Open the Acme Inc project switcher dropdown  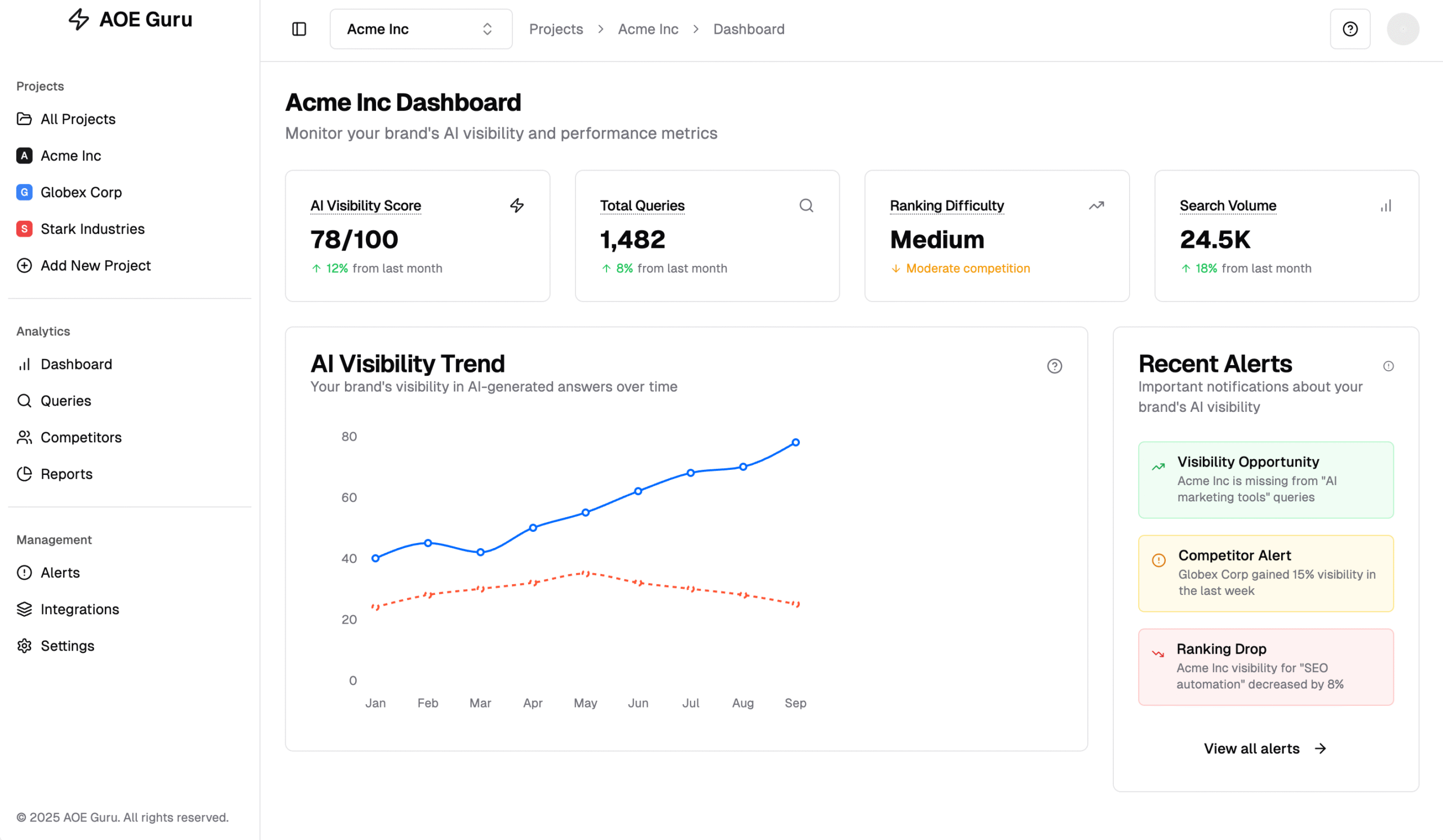point(420,29)
